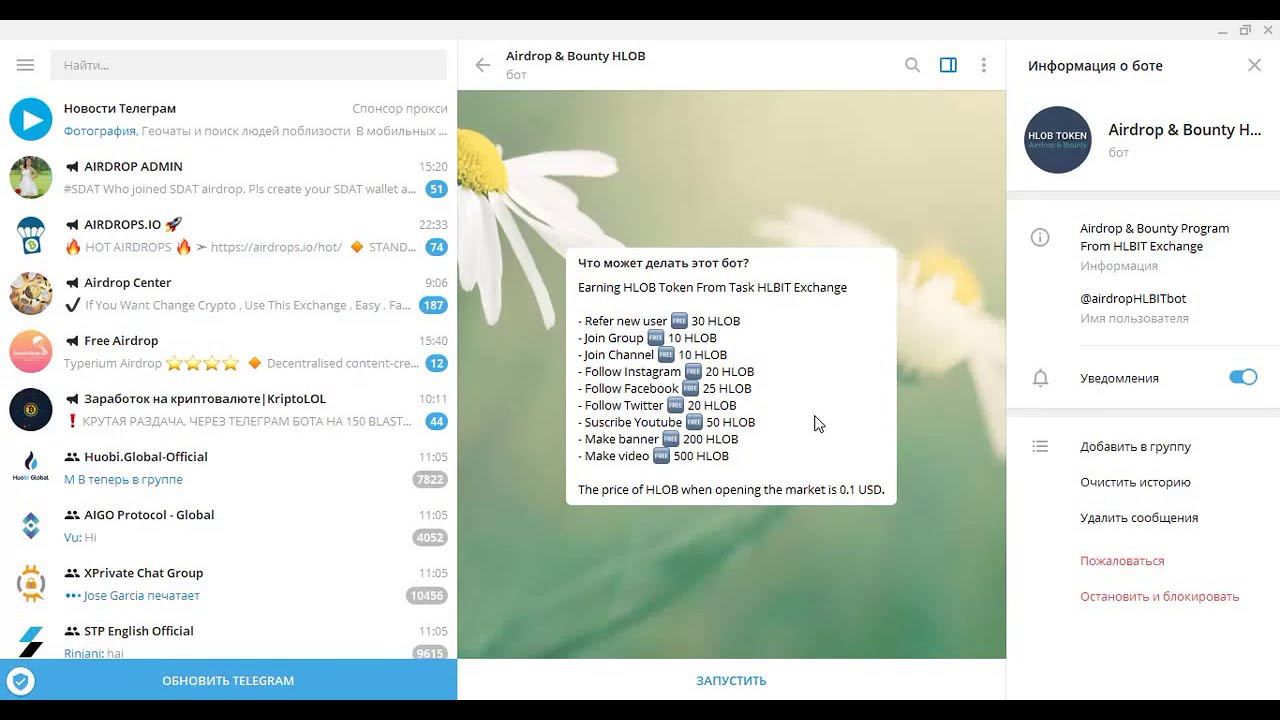Click the Airdrop Center avatar
Image resolution: width=1280 pixels, height=720 pixels.
pyautogui.click(x=31, y=293)
